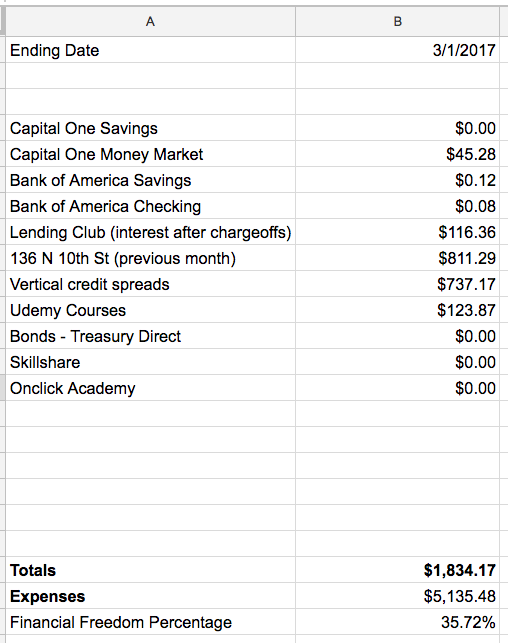Select the Bonds - Treasury Direct cell

pos(150,336)
